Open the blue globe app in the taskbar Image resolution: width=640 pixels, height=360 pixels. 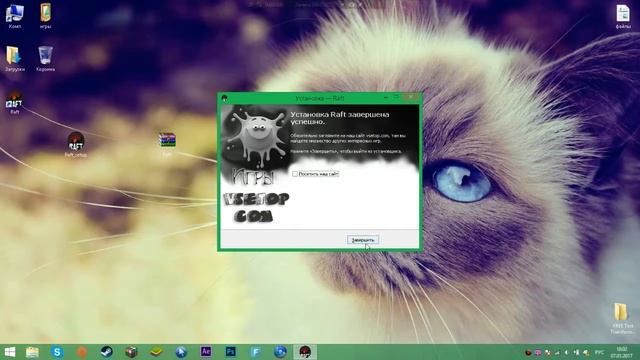(x=280, y=352)
